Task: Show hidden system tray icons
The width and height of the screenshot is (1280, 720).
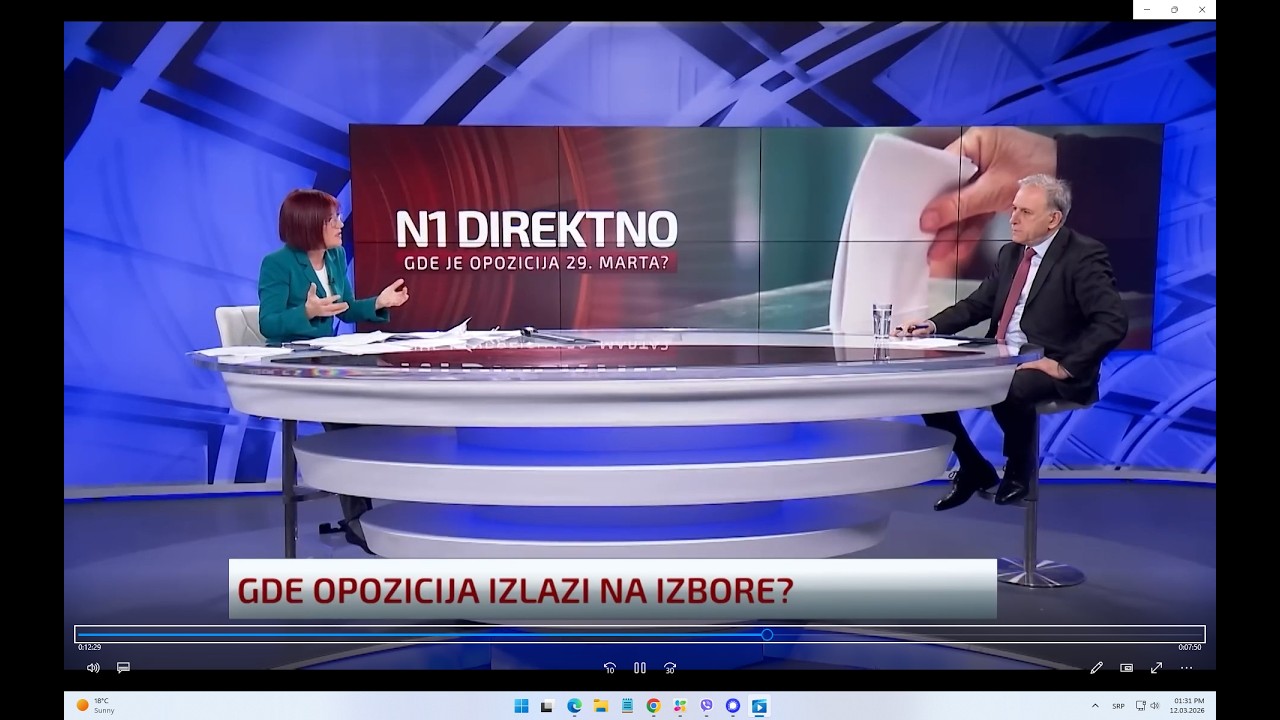Action: [x=1096, y=706]
